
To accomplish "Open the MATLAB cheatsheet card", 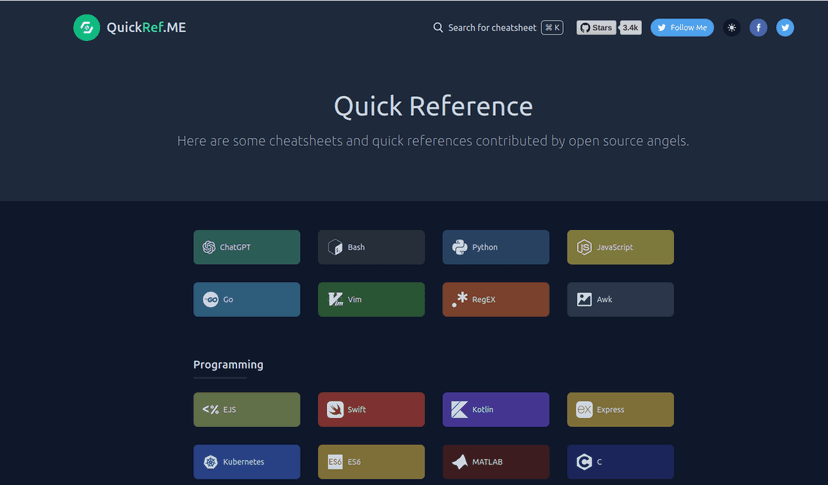I will click(x=496, y=462).
